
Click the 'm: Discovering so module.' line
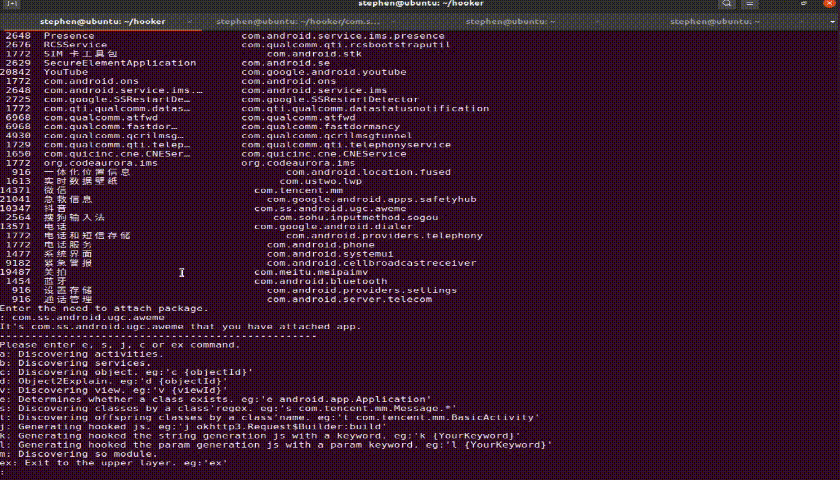(79, 454)
